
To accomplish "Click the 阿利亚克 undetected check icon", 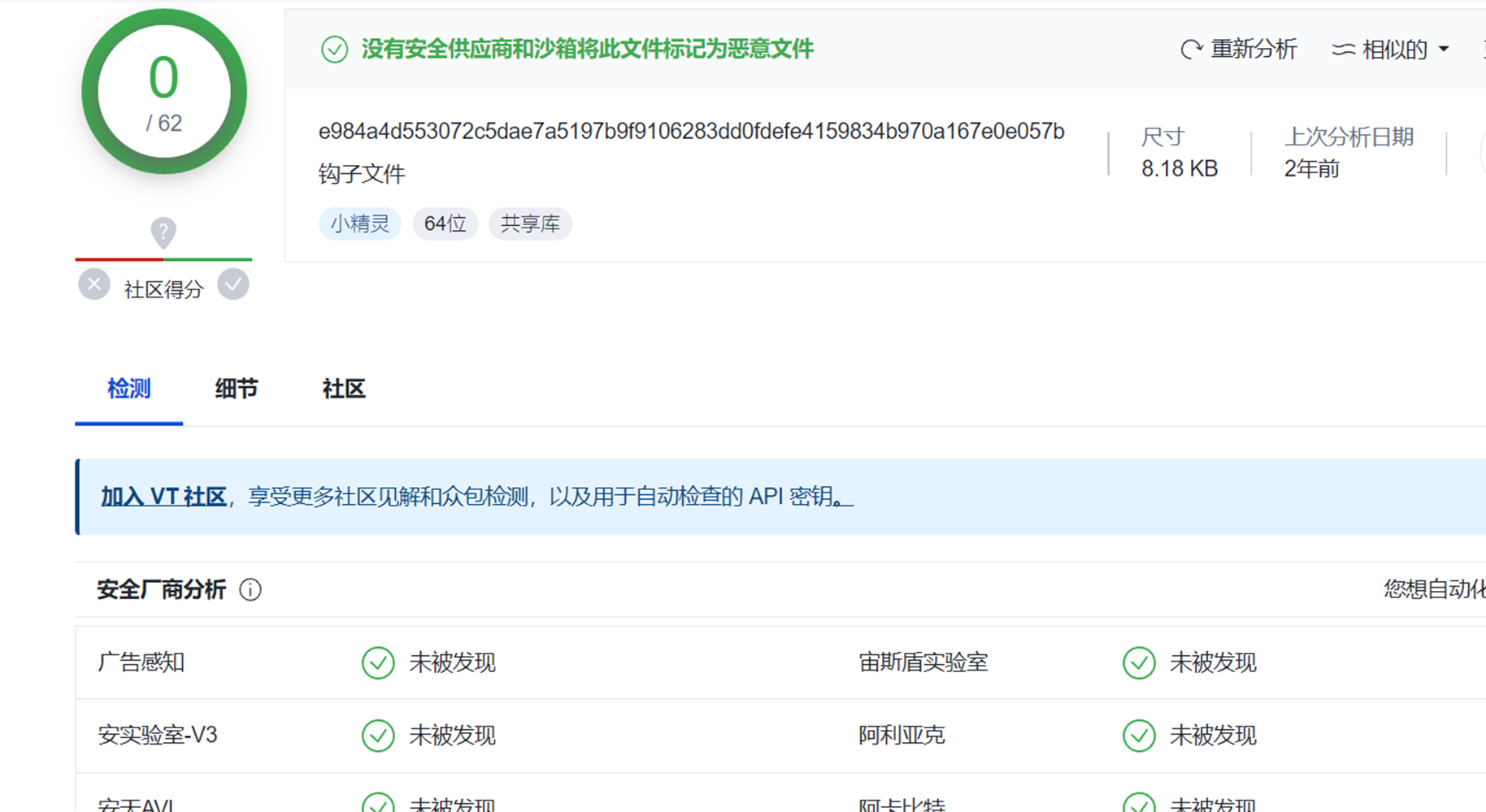I will point(1139,736).
